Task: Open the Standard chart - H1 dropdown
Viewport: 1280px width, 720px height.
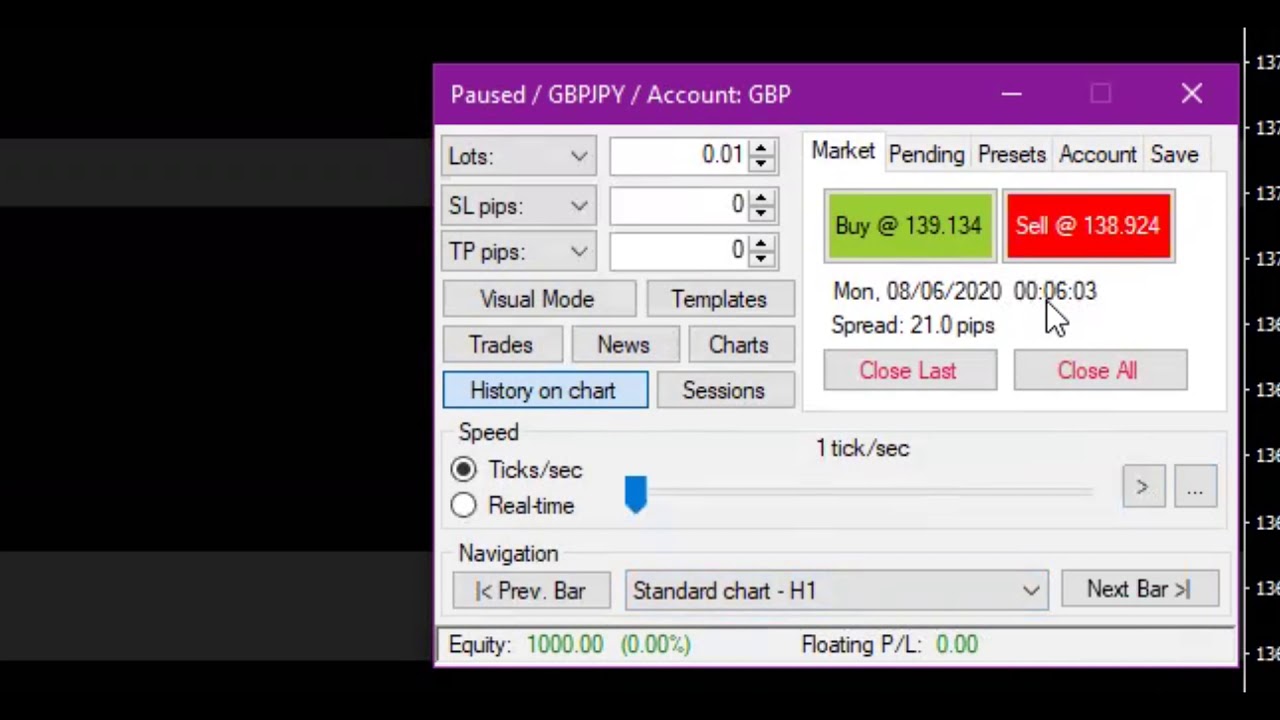Action: click(836, 590)
